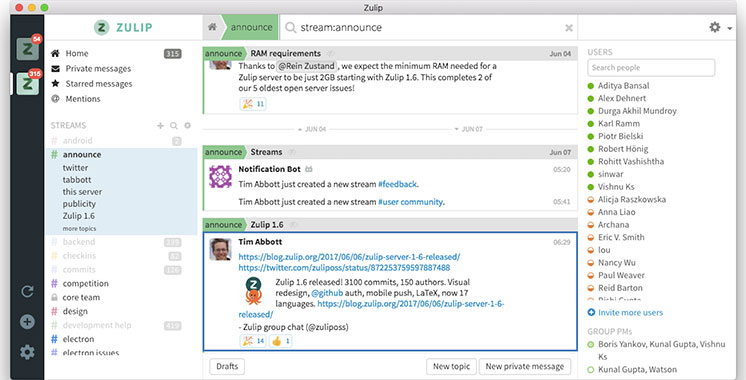Message user Robert Hönig
Image resolution: width=746 pixels, height=380 pixels.
coord(623,148)
